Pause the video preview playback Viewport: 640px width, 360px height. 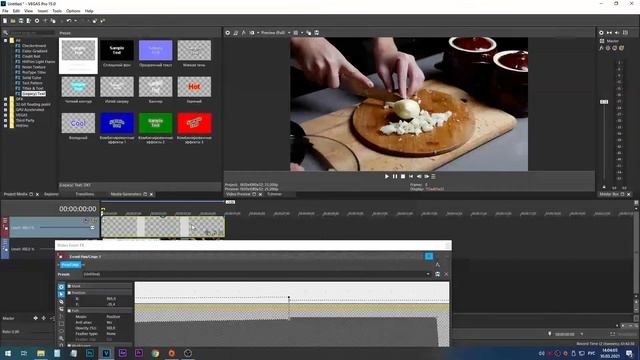[395, 176]
